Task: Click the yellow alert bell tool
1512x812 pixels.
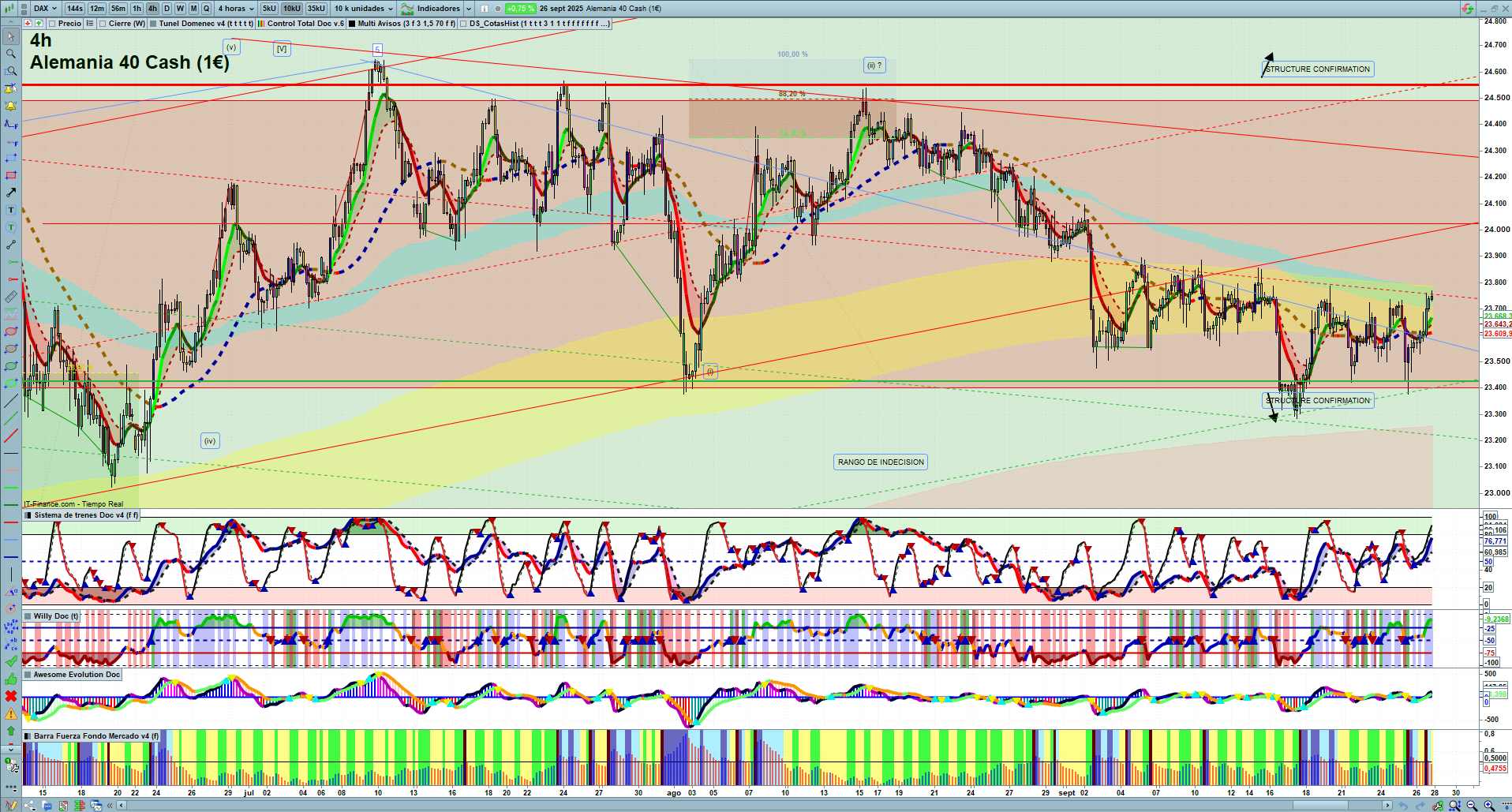Action: click(11, 106)
